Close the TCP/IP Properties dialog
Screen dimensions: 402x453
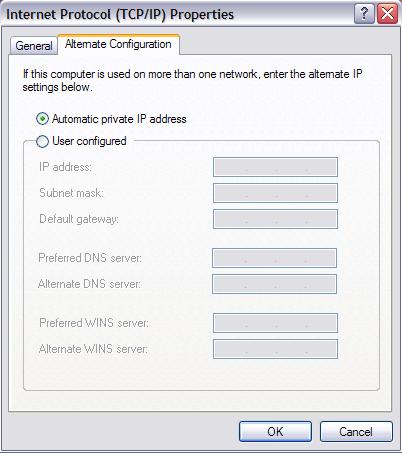coord(387,14)
